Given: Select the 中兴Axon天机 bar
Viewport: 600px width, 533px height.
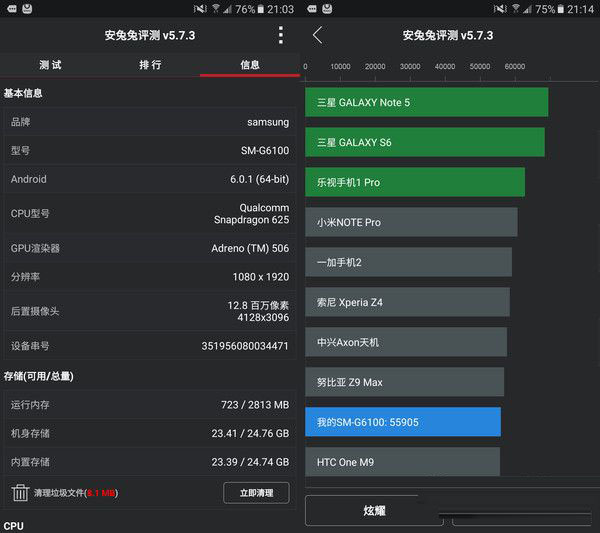Looking at the screenshot, I should [406, 342].
